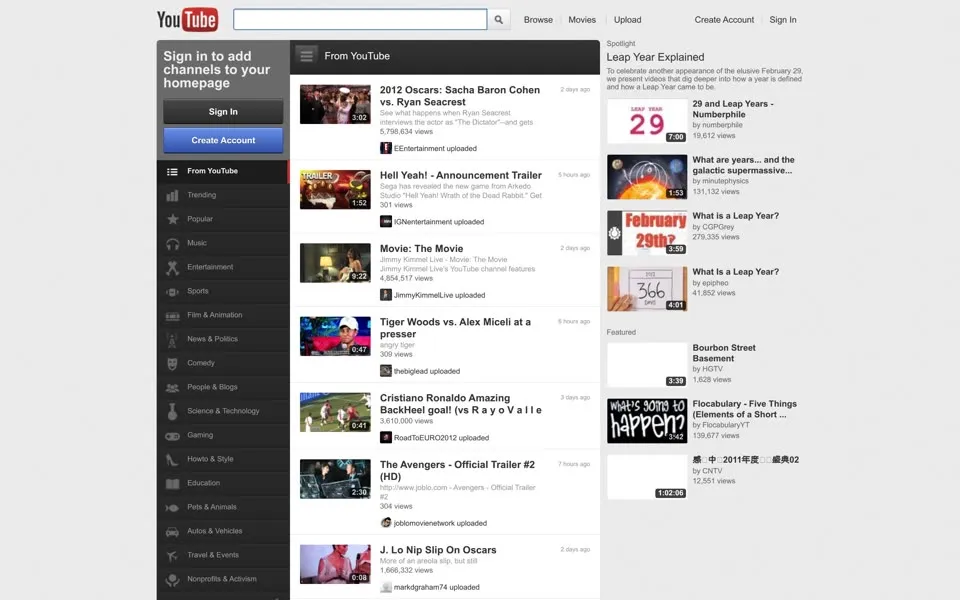Click the Sports category icon

(x=173, y=291)
